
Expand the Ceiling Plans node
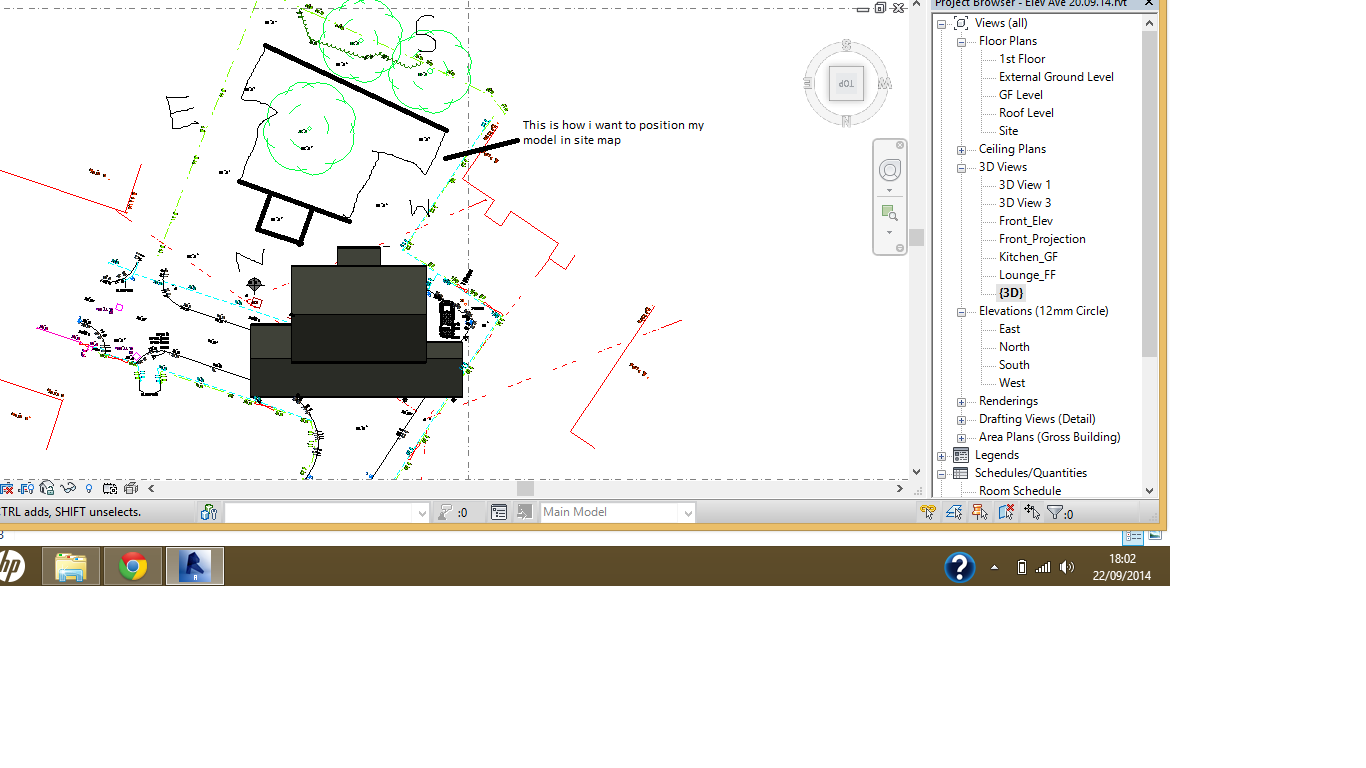pyautogui.click(x=961, y=149)
